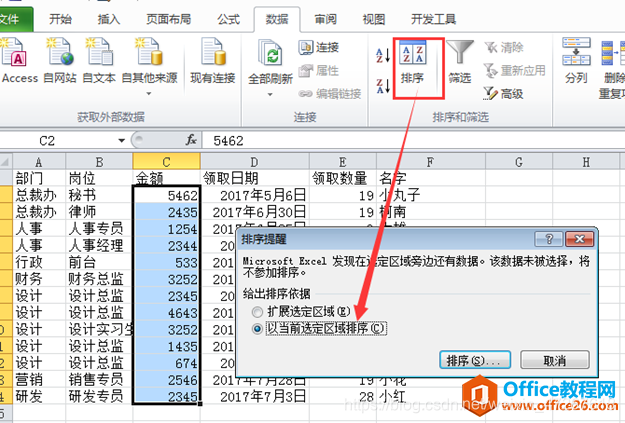The height and width of the screenshot is (423, 625).
Task: Sort descending Z to A icon
Action: coord(383,86)
